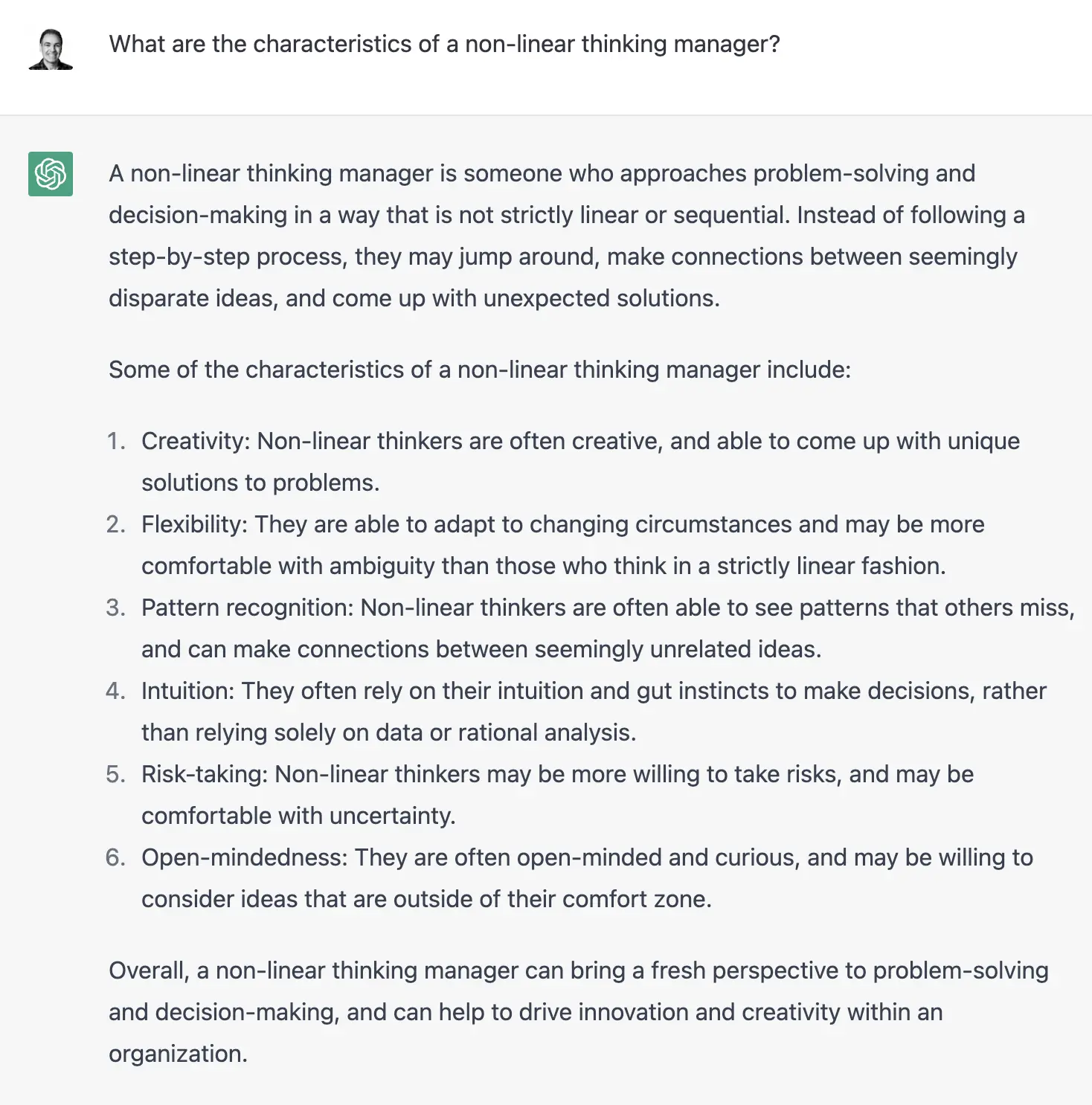Click the list number 4 marker
Screen dimensions: 1092x1105
116,691
